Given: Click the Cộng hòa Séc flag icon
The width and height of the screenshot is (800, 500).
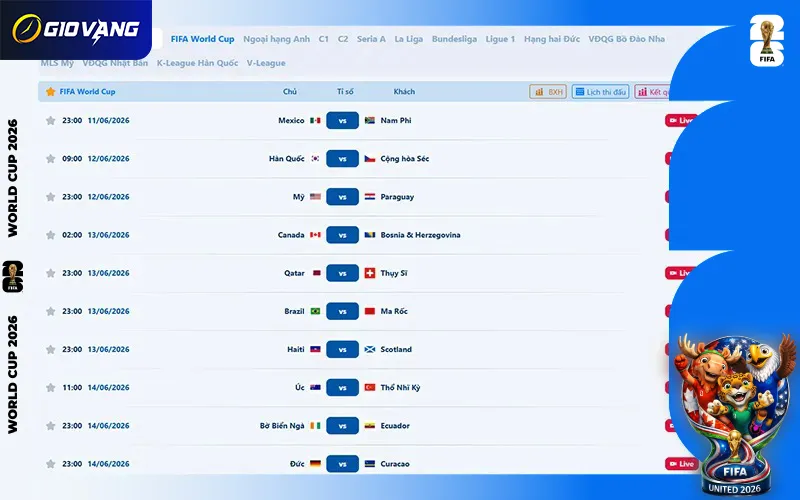Looking at the screenshot, I should (370, 159).
